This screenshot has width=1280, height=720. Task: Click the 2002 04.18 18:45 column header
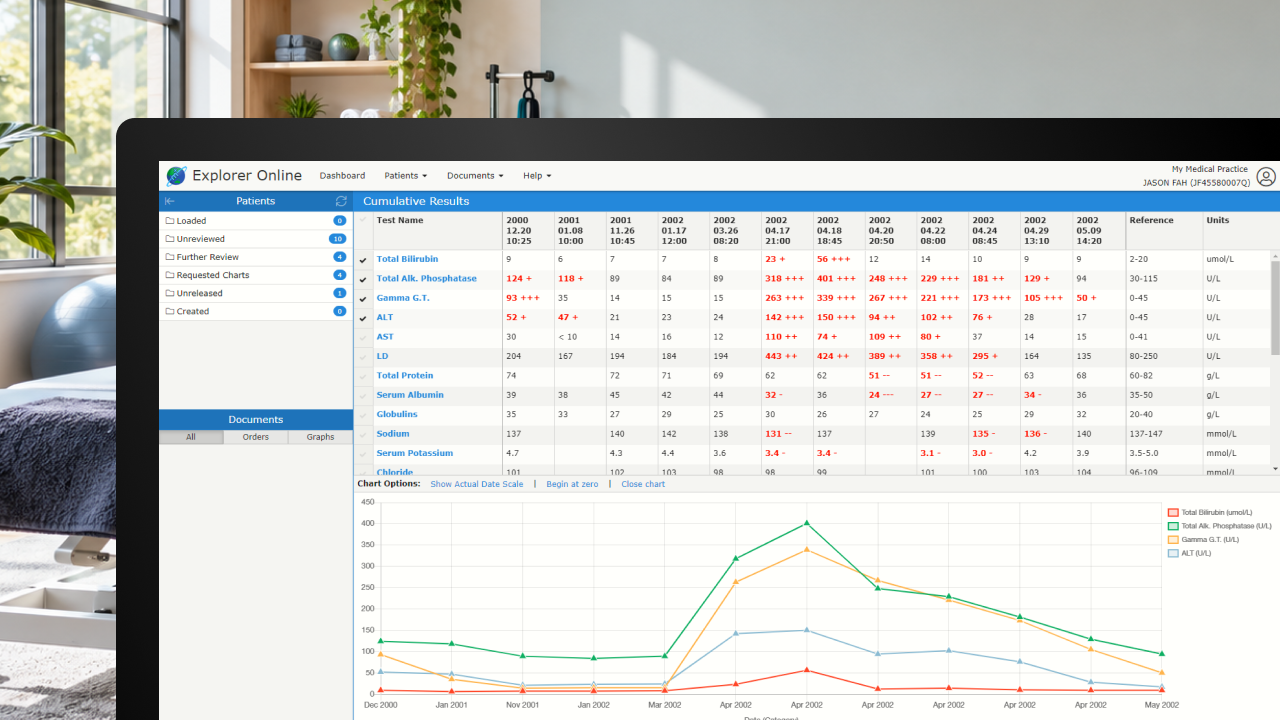click(839, 231)
